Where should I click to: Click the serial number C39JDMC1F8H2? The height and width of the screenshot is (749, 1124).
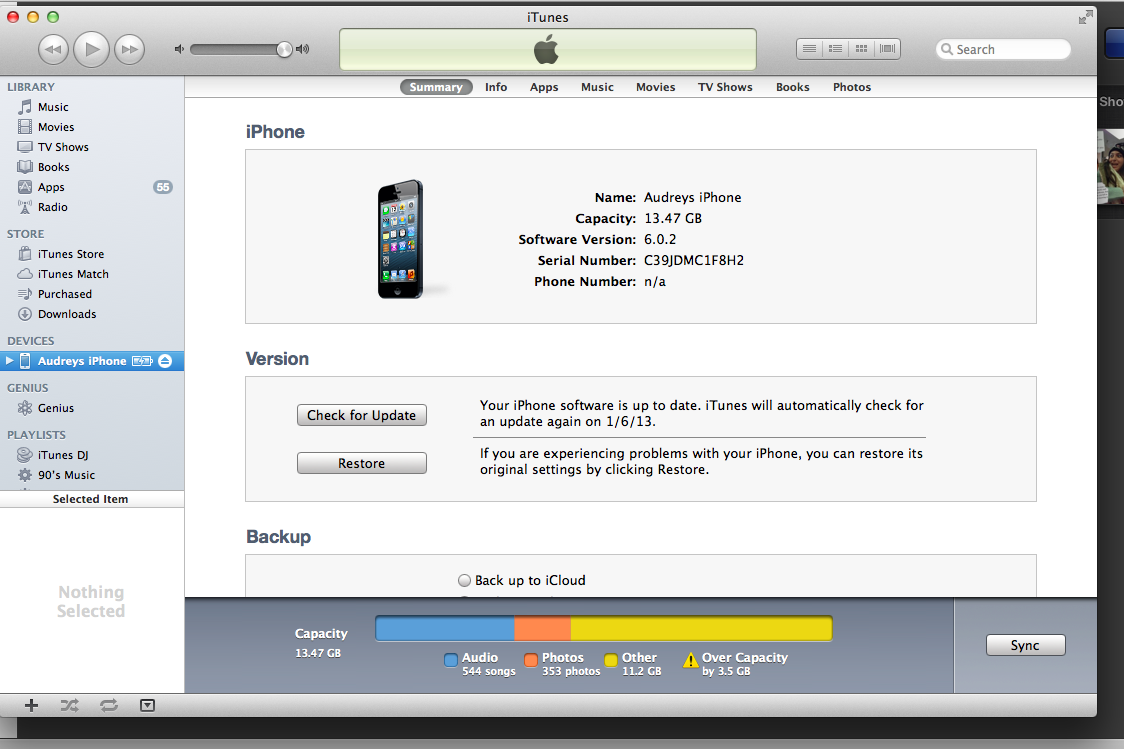pyautogui.click(x=694, y=260)
